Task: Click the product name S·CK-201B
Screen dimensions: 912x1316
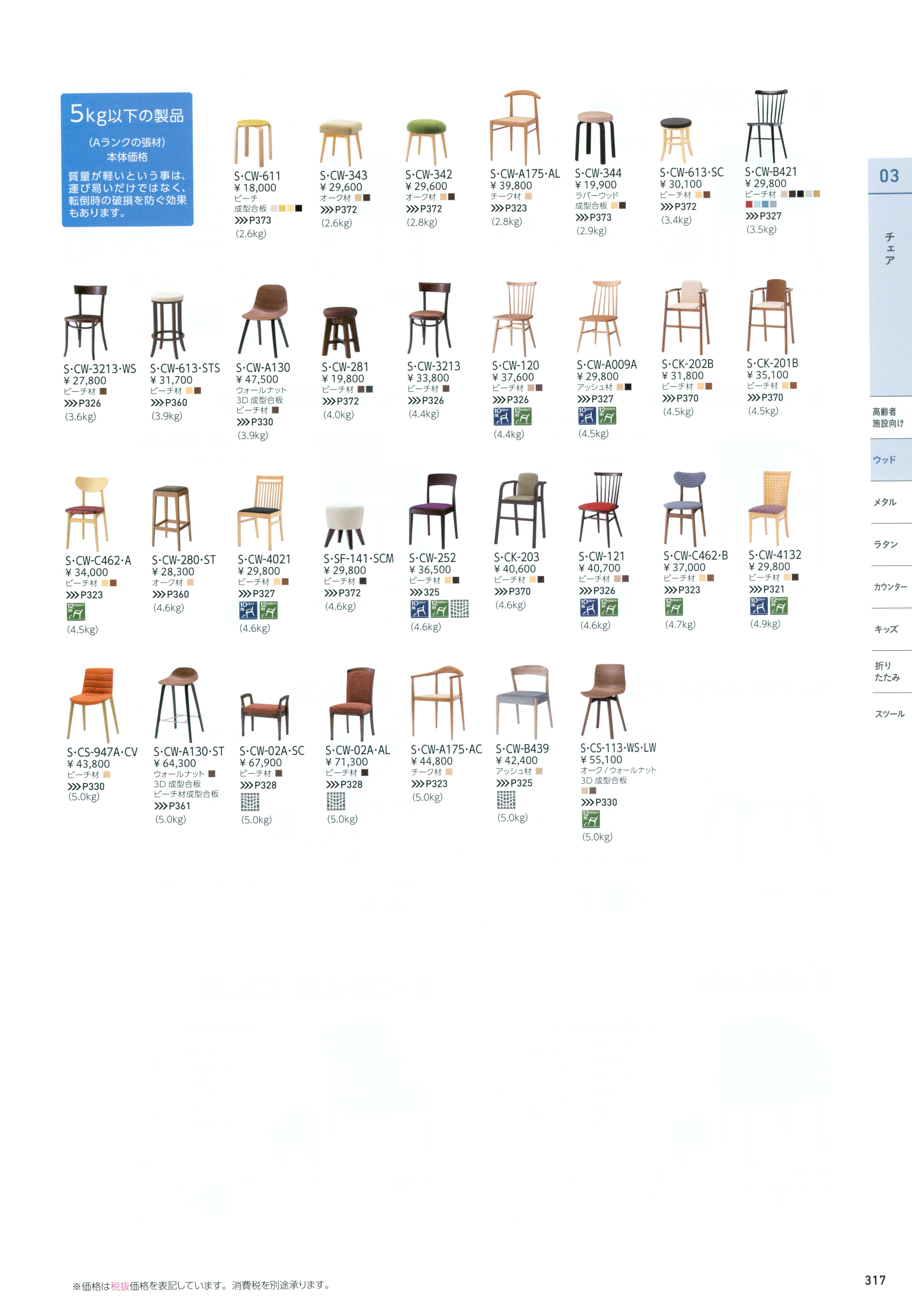Action: coord(773,363)
